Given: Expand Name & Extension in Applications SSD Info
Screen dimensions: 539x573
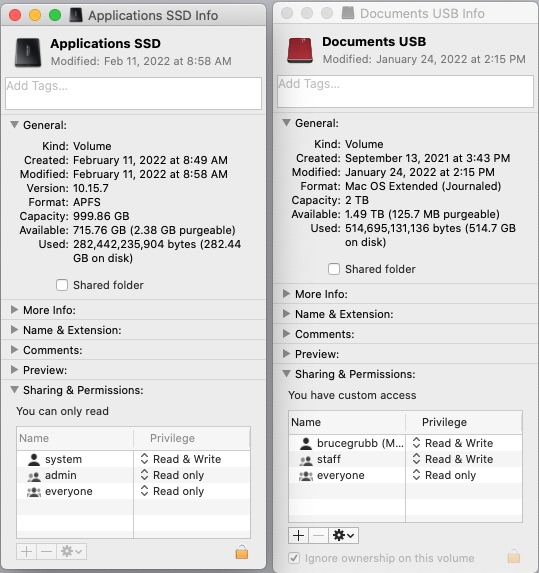Looking at the screenshot, I should pyautogui.click(x=14, y=330).
